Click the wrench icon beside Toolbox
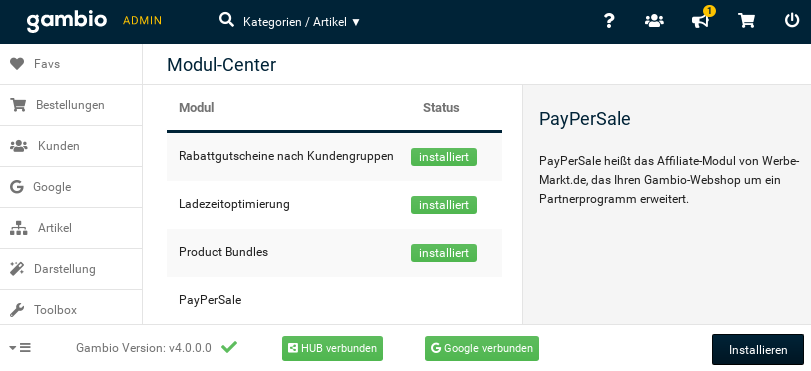 tap(17, 310)
